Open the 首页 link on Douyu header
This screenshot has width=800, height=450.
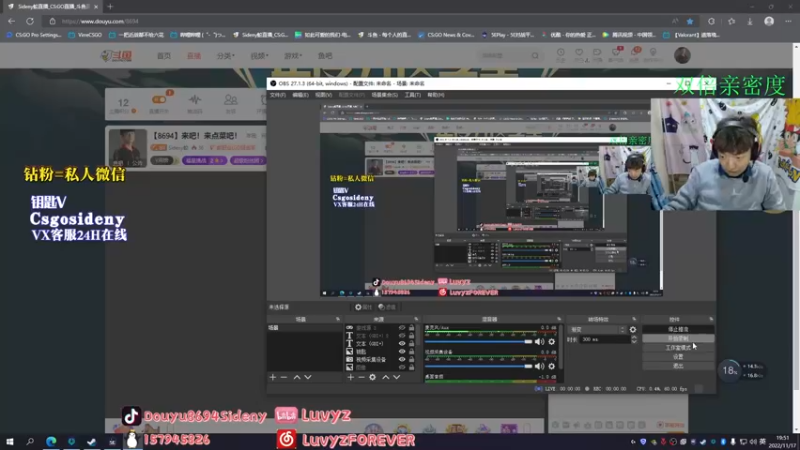[164, 56]
